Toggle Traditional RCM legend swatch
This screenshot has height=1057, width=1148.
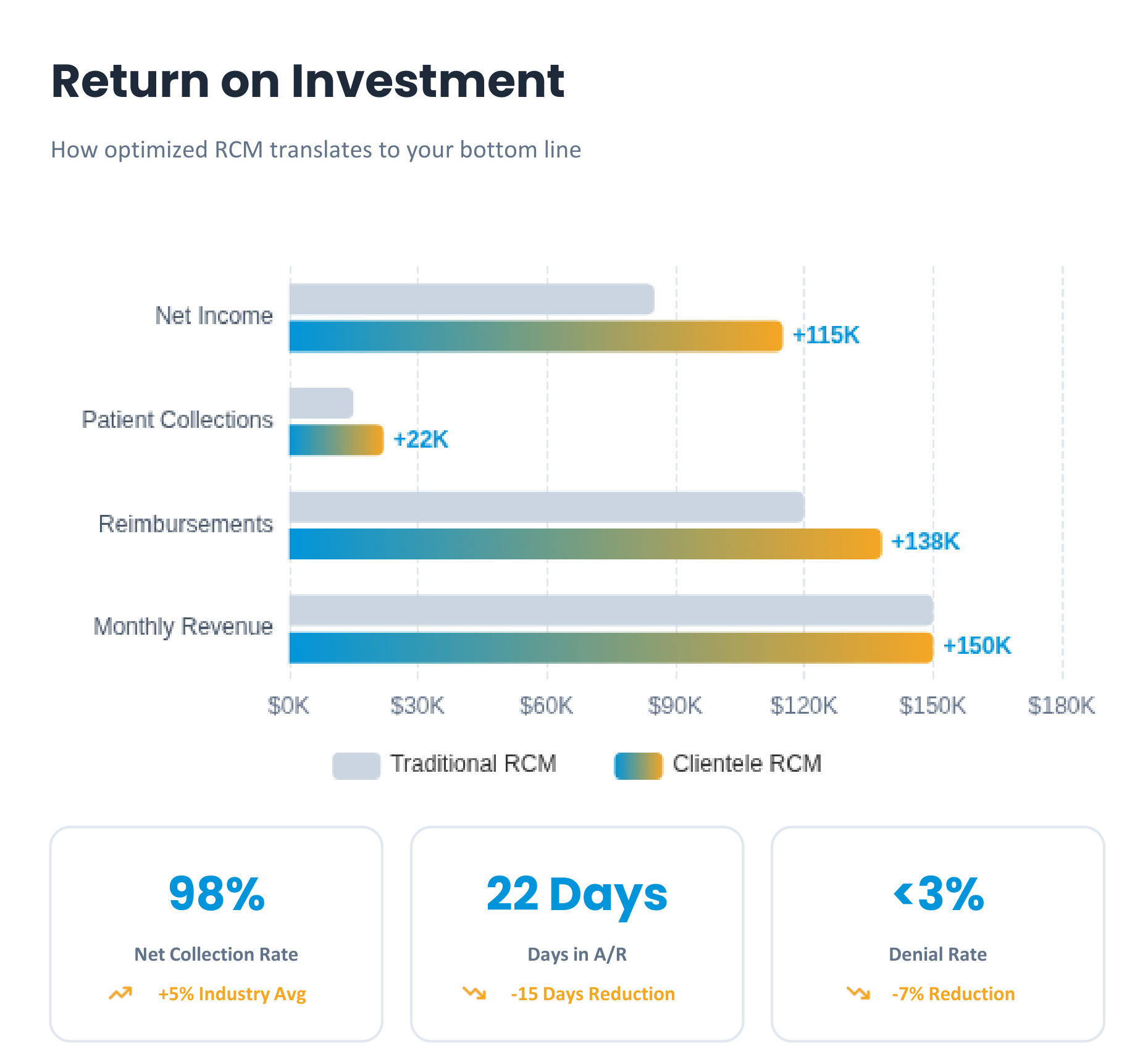tap(356, 765)
